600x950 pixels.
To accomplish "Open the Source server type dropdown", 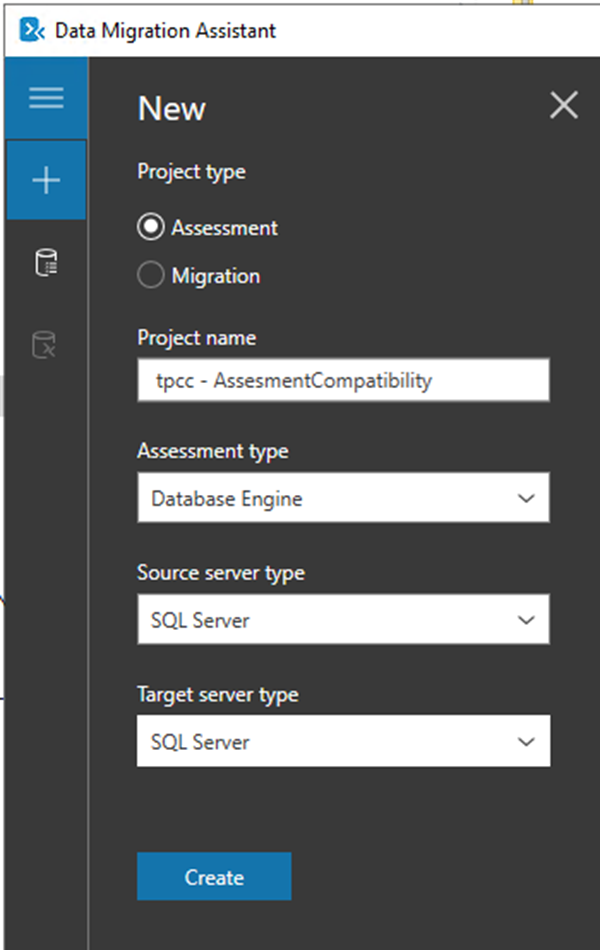I will (x=343, y=619).
